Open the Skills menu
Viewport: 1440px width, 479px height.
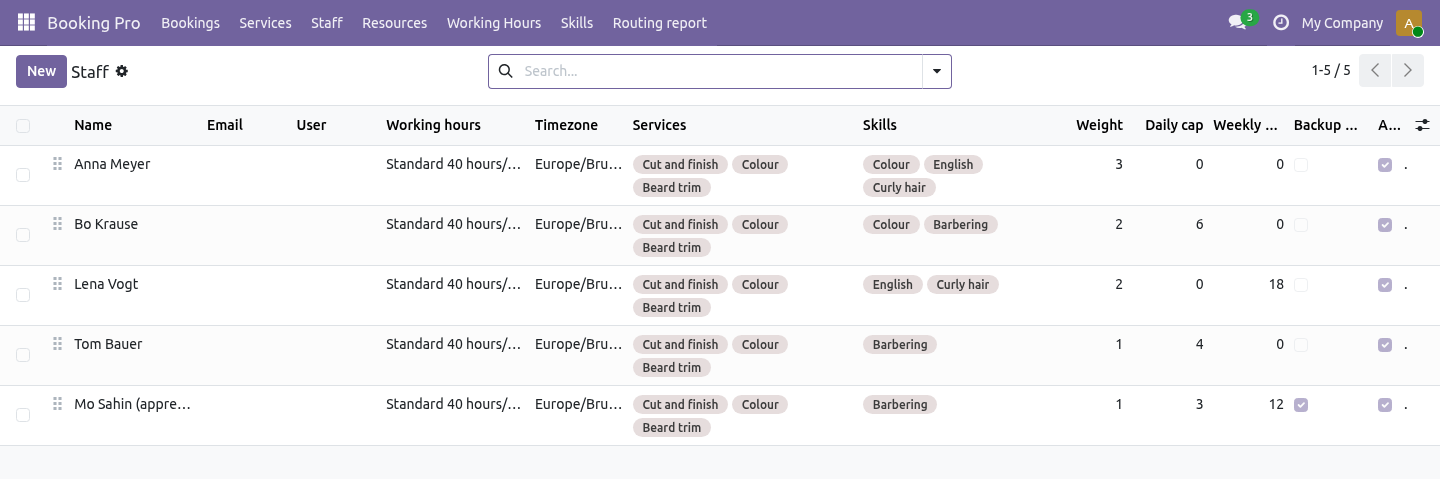pos(577,22)
